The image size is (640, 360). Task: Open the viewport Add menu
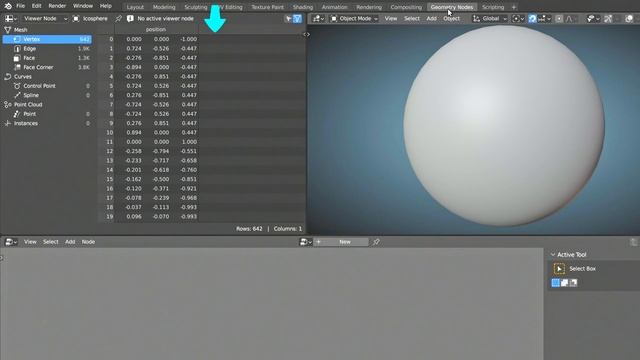click(x=431, y=18)
